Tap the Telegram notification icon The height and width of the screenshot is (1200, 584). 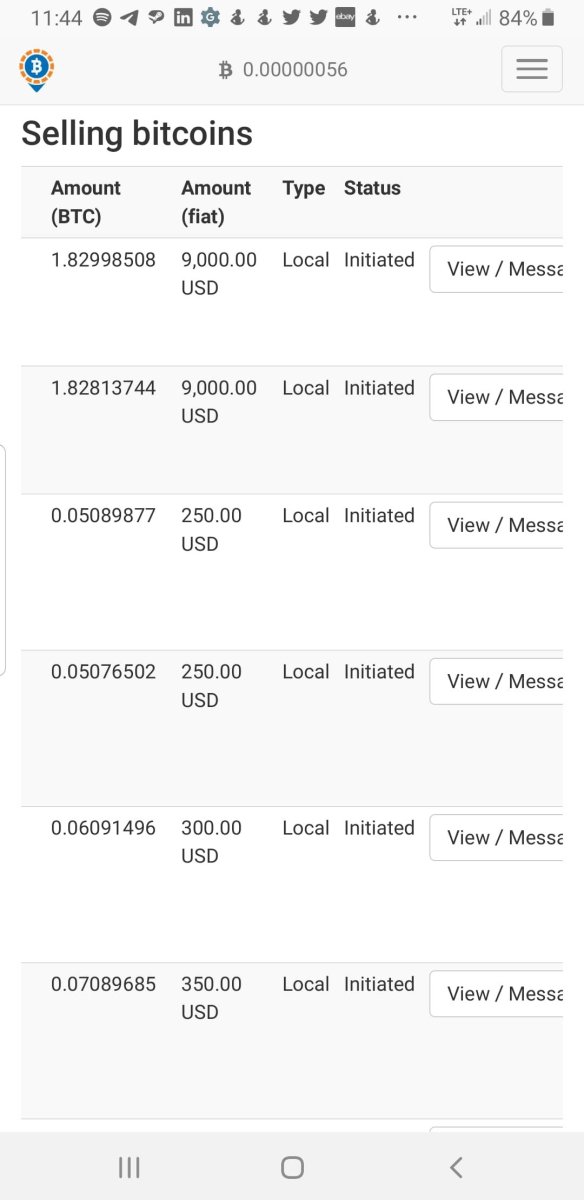129,18
